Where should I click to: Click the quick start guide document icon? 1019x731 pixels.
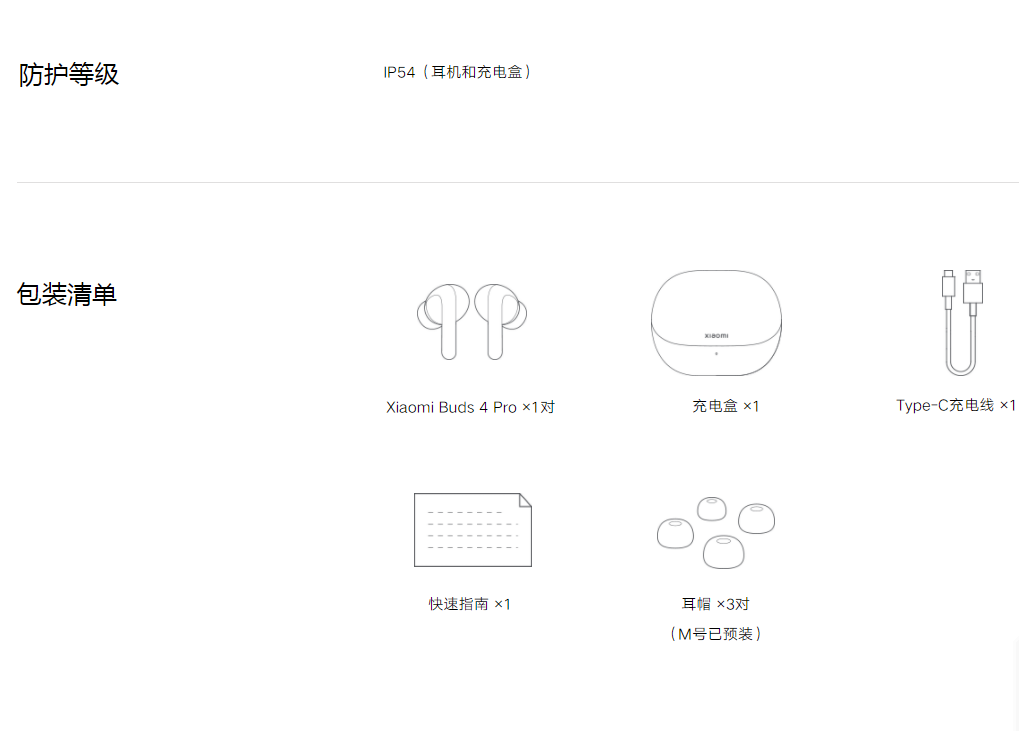(x=472, y=530)
